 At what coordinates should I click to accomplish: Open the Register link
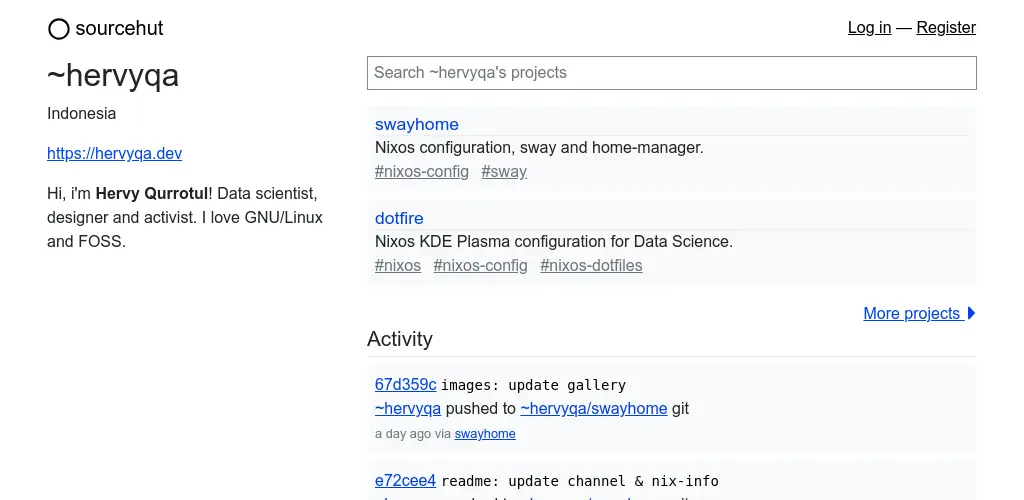946,27
